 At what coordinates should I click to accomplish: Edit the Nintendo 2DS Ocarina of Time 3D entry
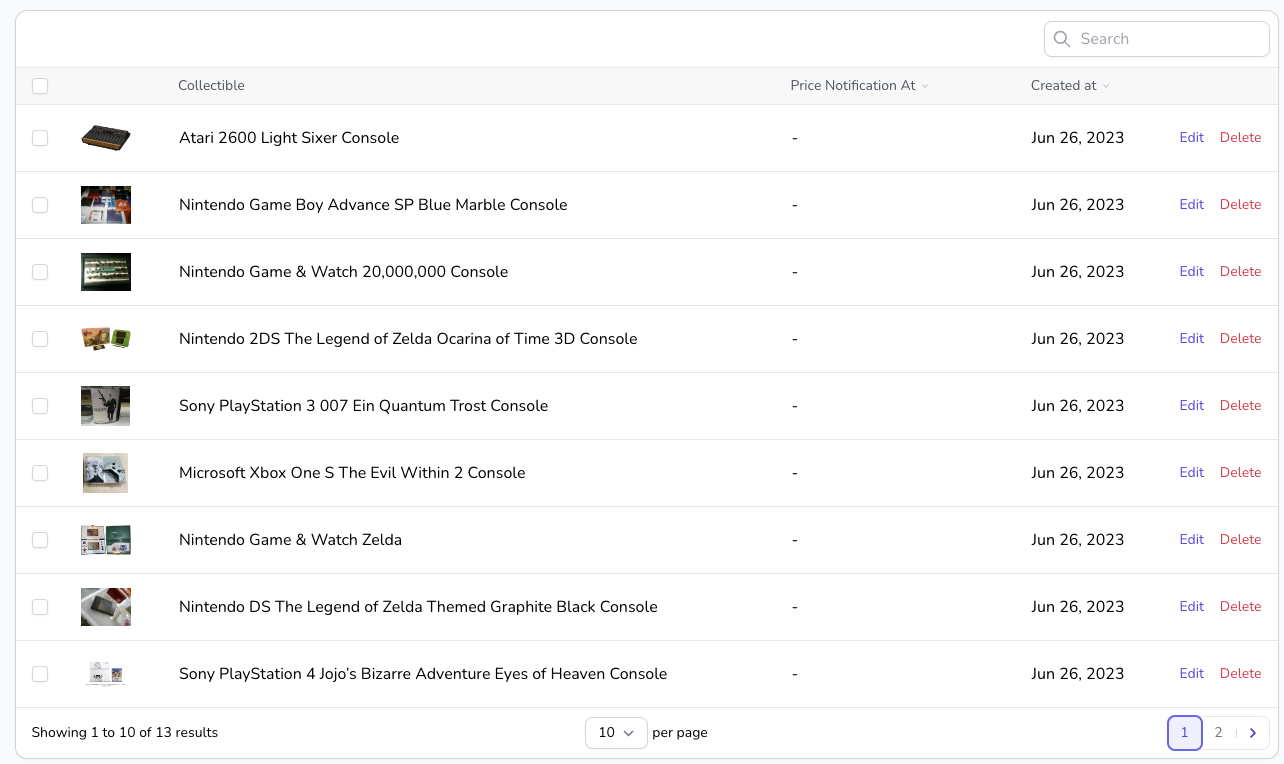coord(1192,339)
